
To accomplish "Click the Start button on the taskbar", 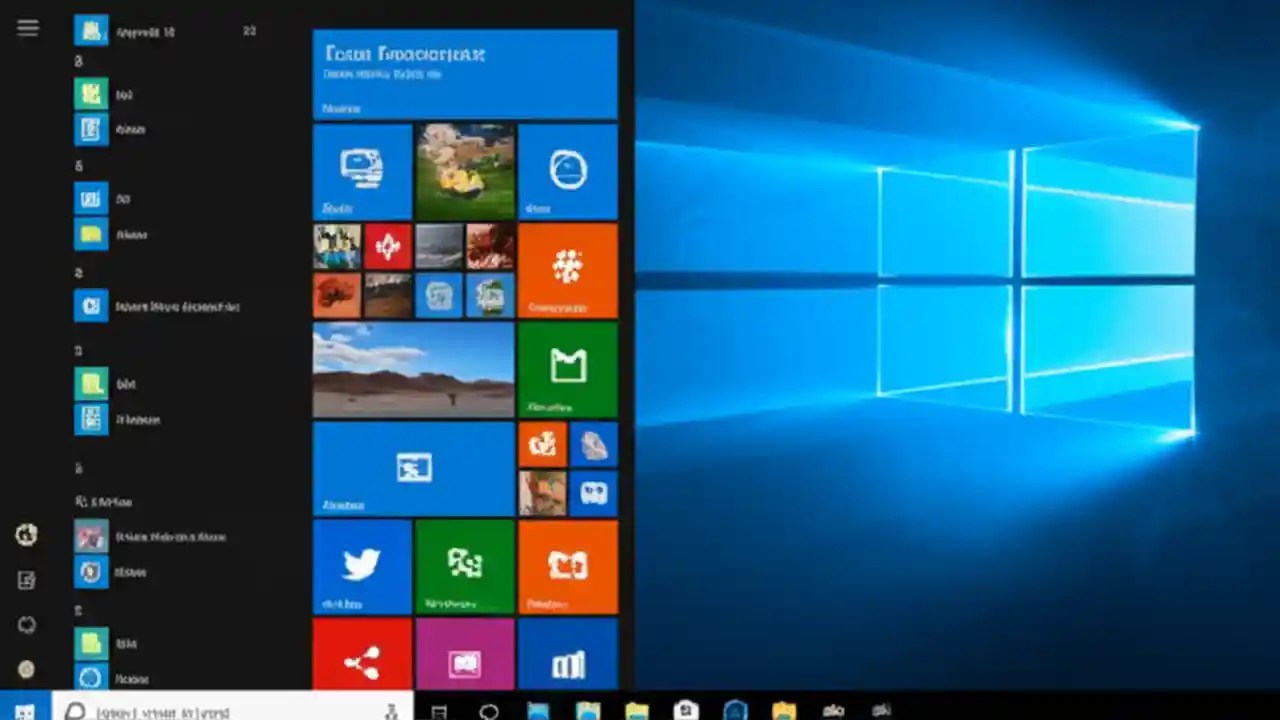I will 22,712.
